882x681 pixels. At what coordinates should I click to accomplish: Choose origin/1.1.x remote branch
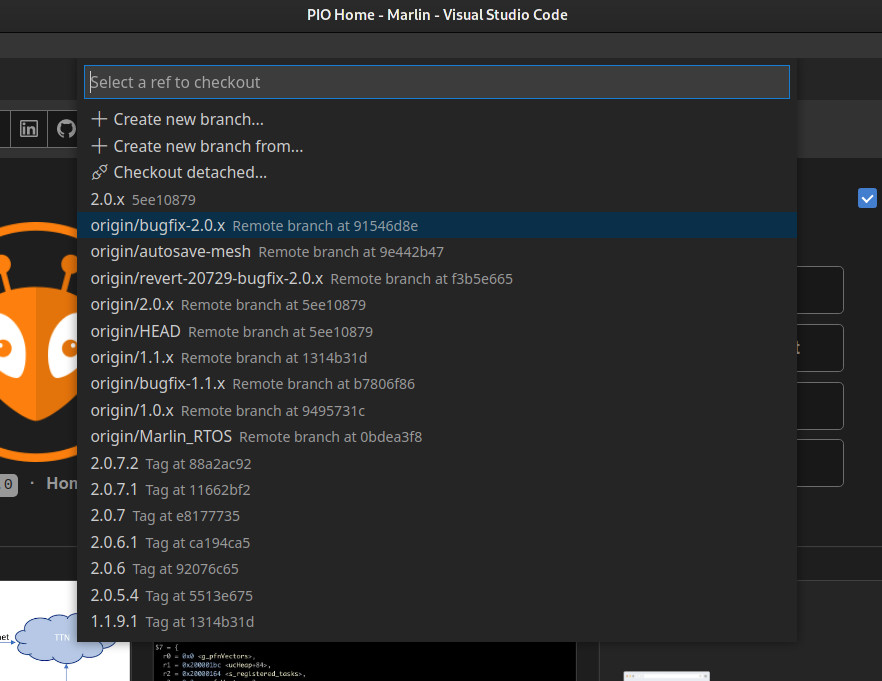coord(437,358)
